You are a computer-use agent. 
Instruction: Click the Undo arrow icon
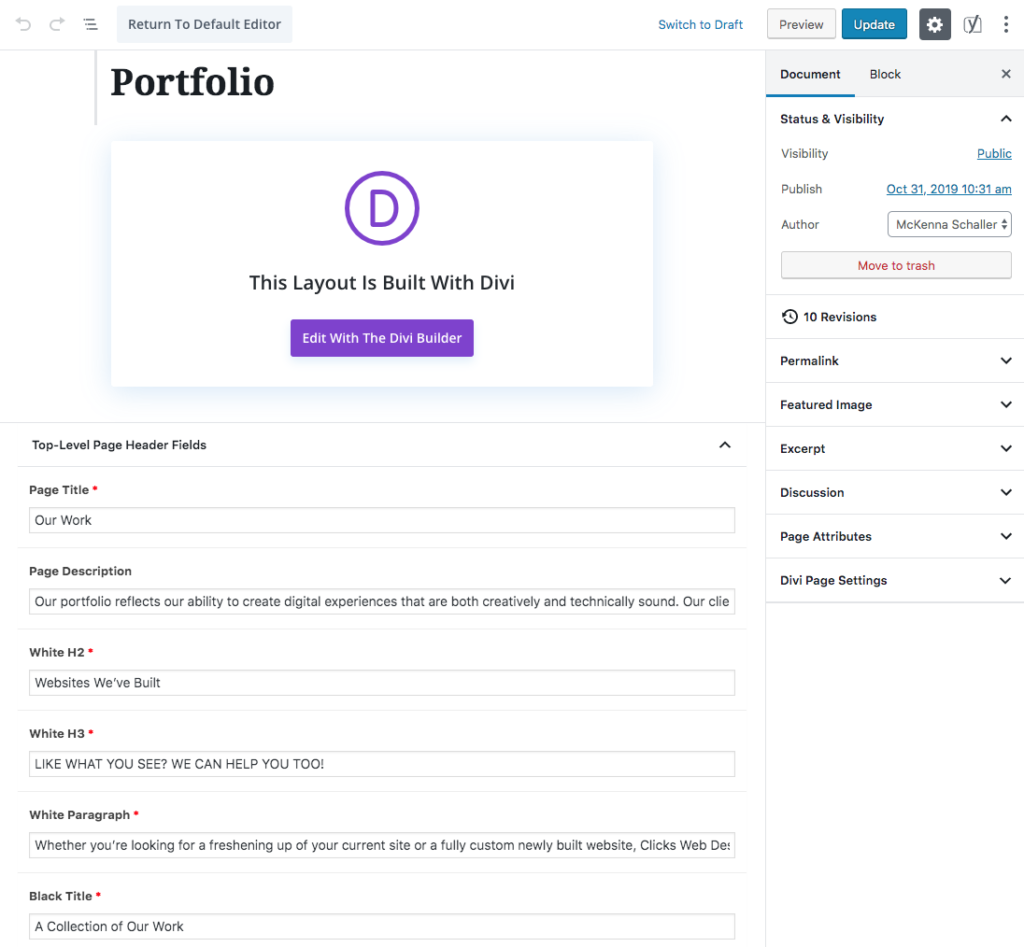coord(21,23)
